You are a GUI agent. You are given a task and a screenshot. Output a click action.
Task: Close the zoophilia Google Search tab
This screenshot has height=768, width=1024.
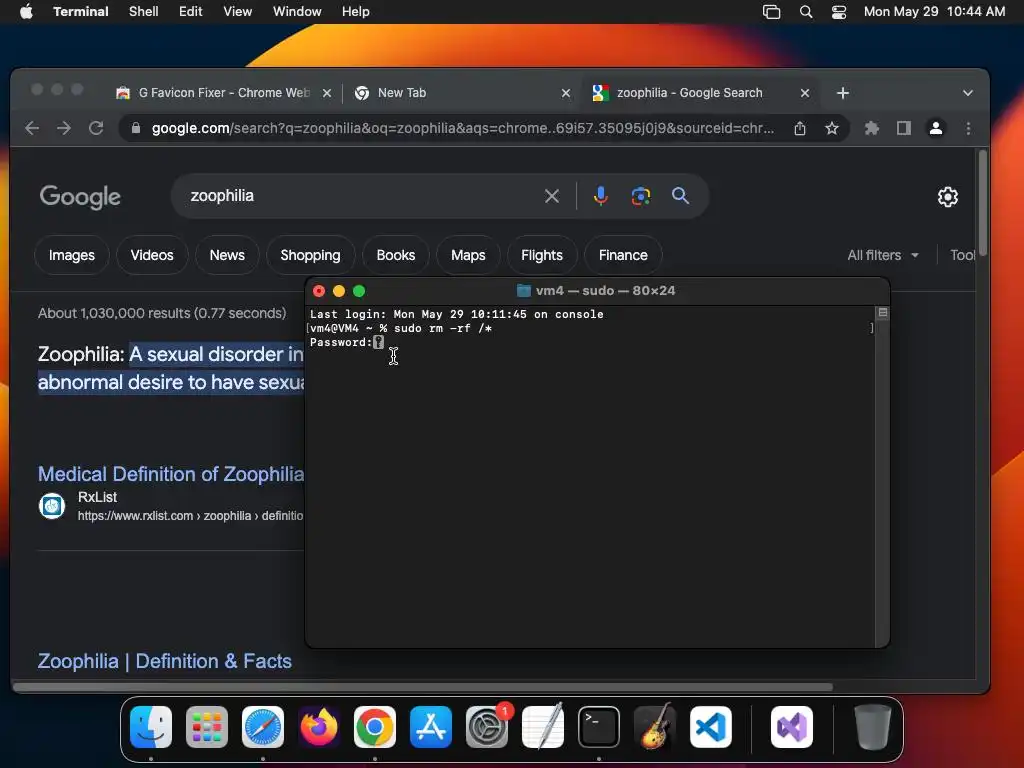[805, 93]
